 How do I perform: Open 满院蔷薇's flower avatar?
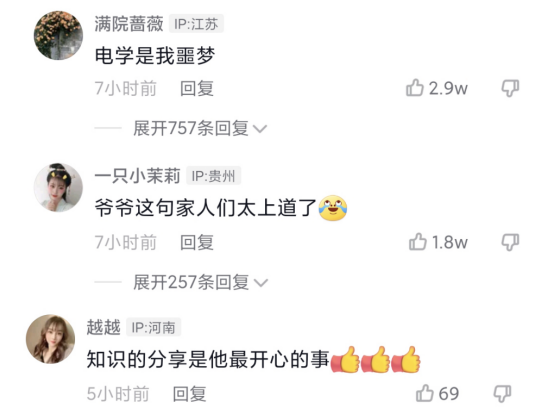[58, 35]
